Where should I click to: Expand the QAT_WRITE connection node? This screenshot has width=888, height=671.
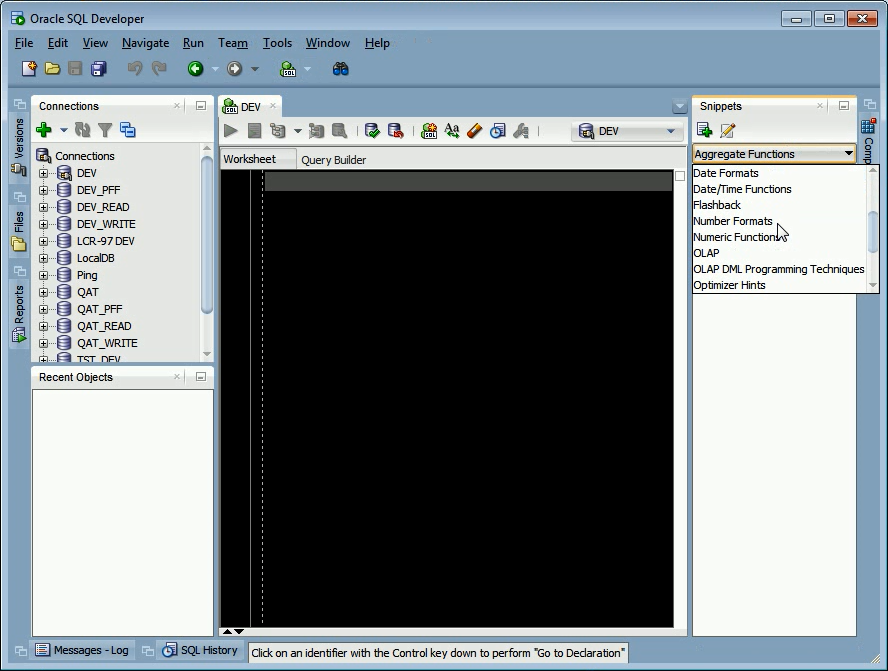pos(43,343)
